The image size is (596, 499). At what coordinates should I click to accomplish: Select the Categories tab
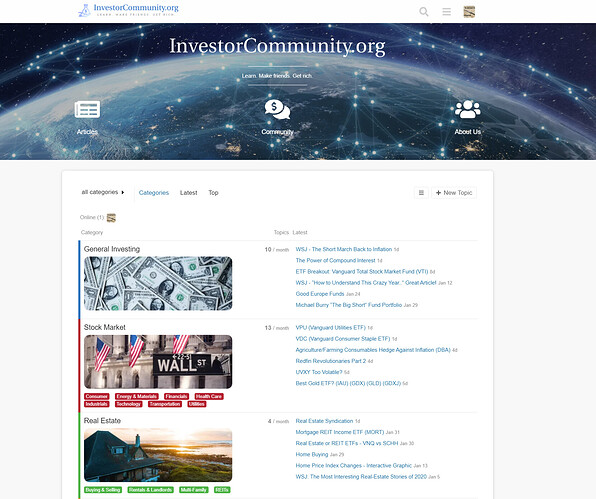(154, 193)
